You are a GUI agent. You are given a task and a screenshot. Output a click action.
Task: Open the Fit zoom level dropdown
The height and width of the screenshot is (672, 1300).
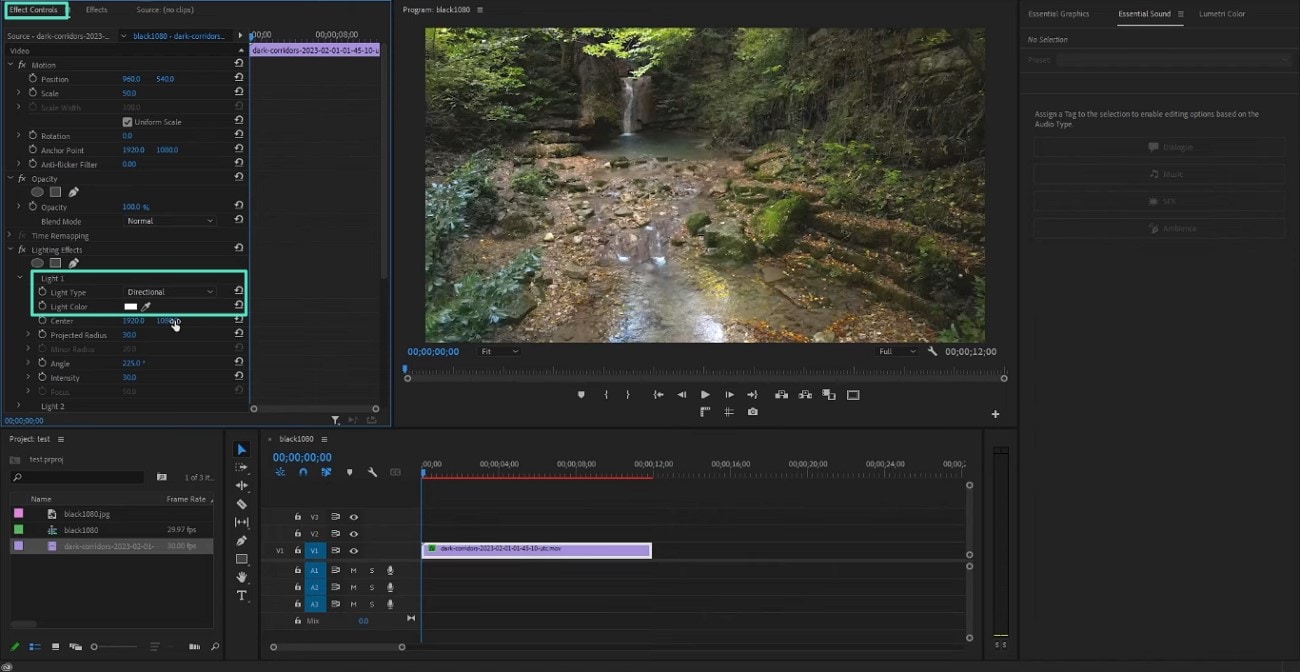pyautogui.click(x=499, y=351)
